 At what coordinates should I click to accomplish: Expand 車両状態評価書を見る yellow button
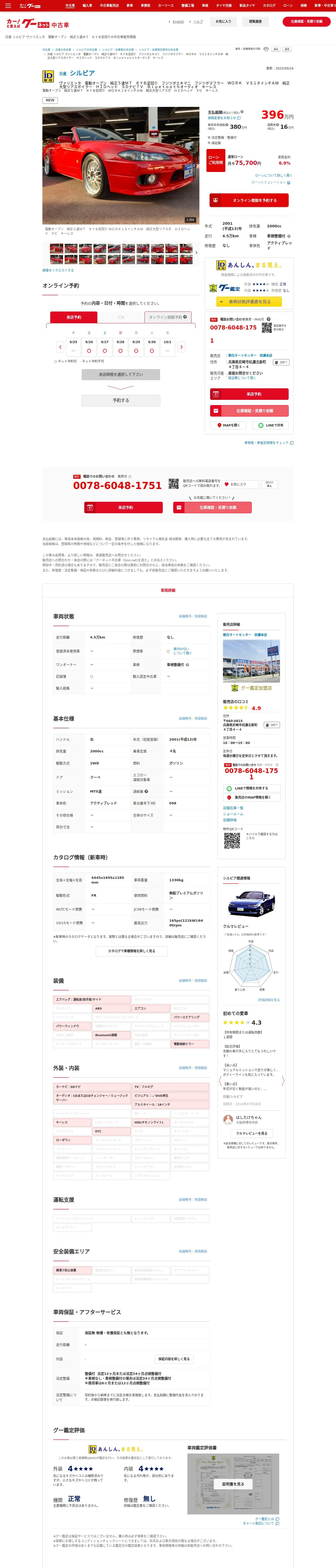[x=249, y=301]
